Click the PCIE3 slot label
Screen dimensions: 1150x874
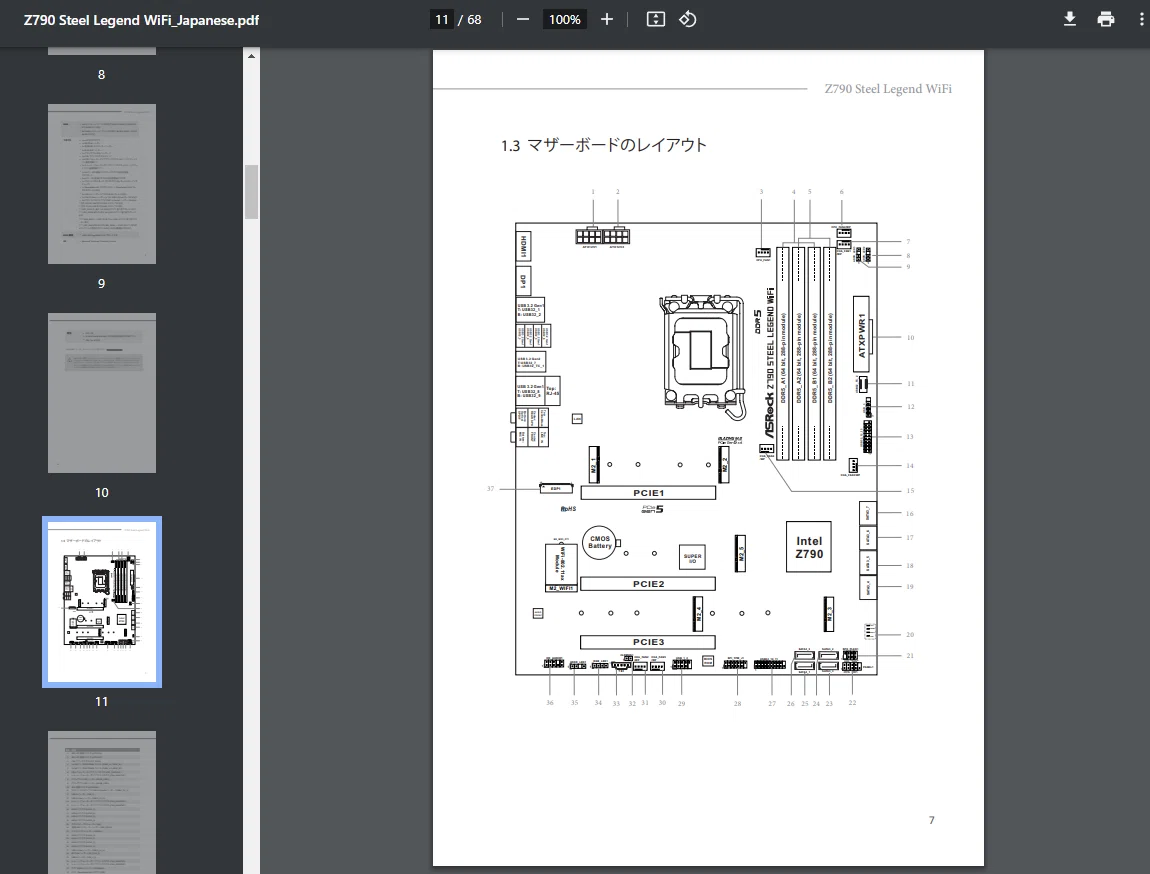(x=648, y=642)
